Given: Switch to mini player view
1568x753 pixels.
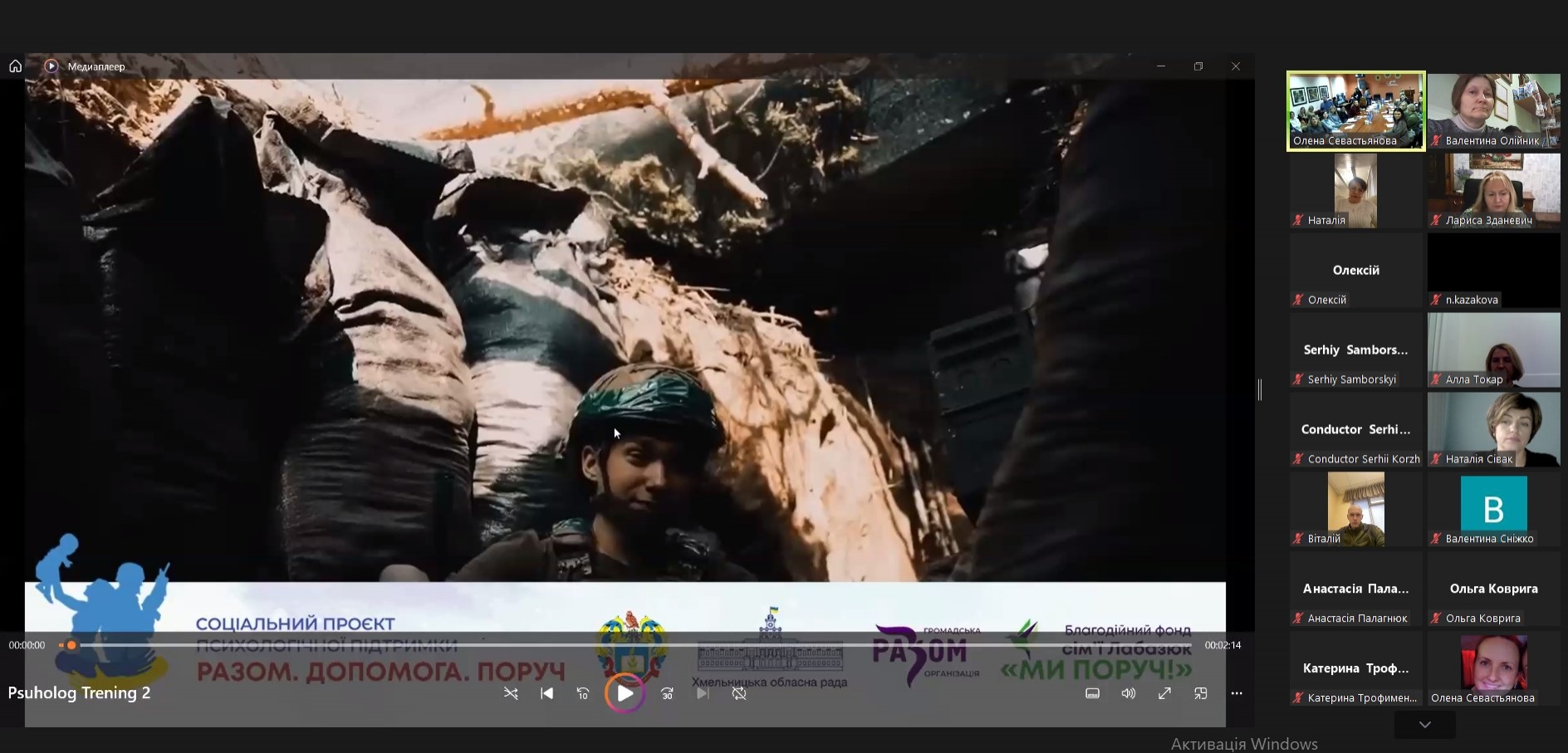Looking at the screenshot, I should tap(1200, 693).
